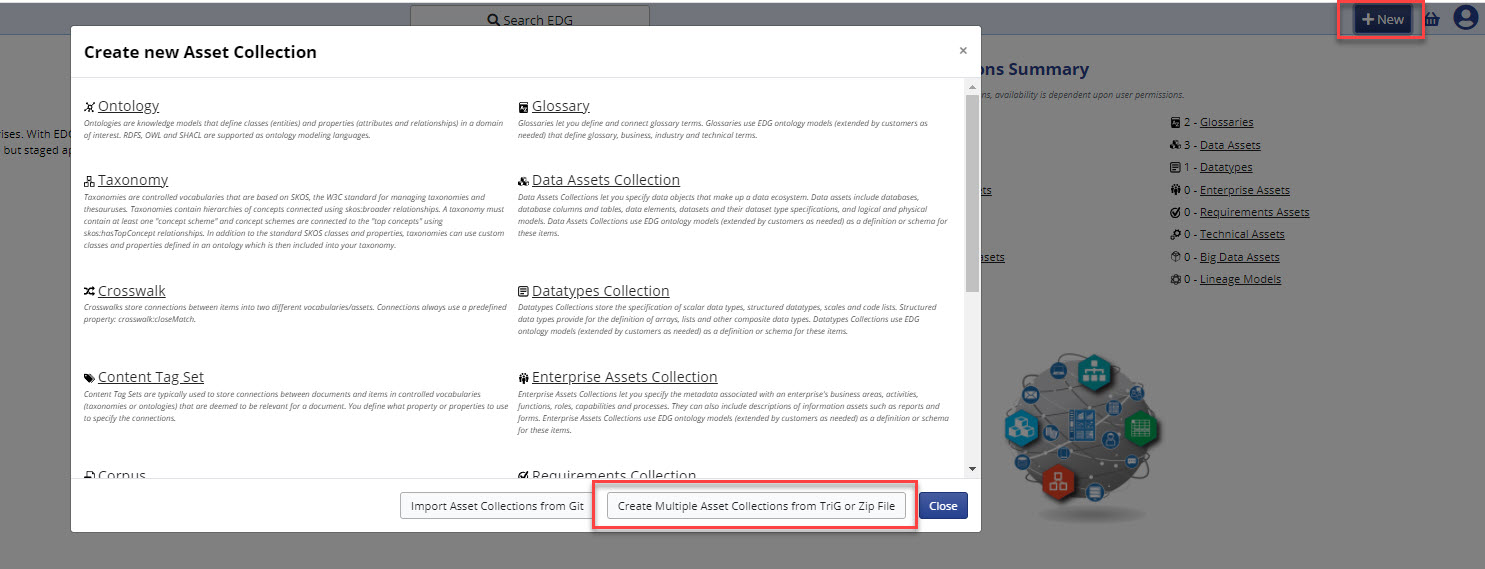Click the Datatypes Collection icon

pos(523,292)
